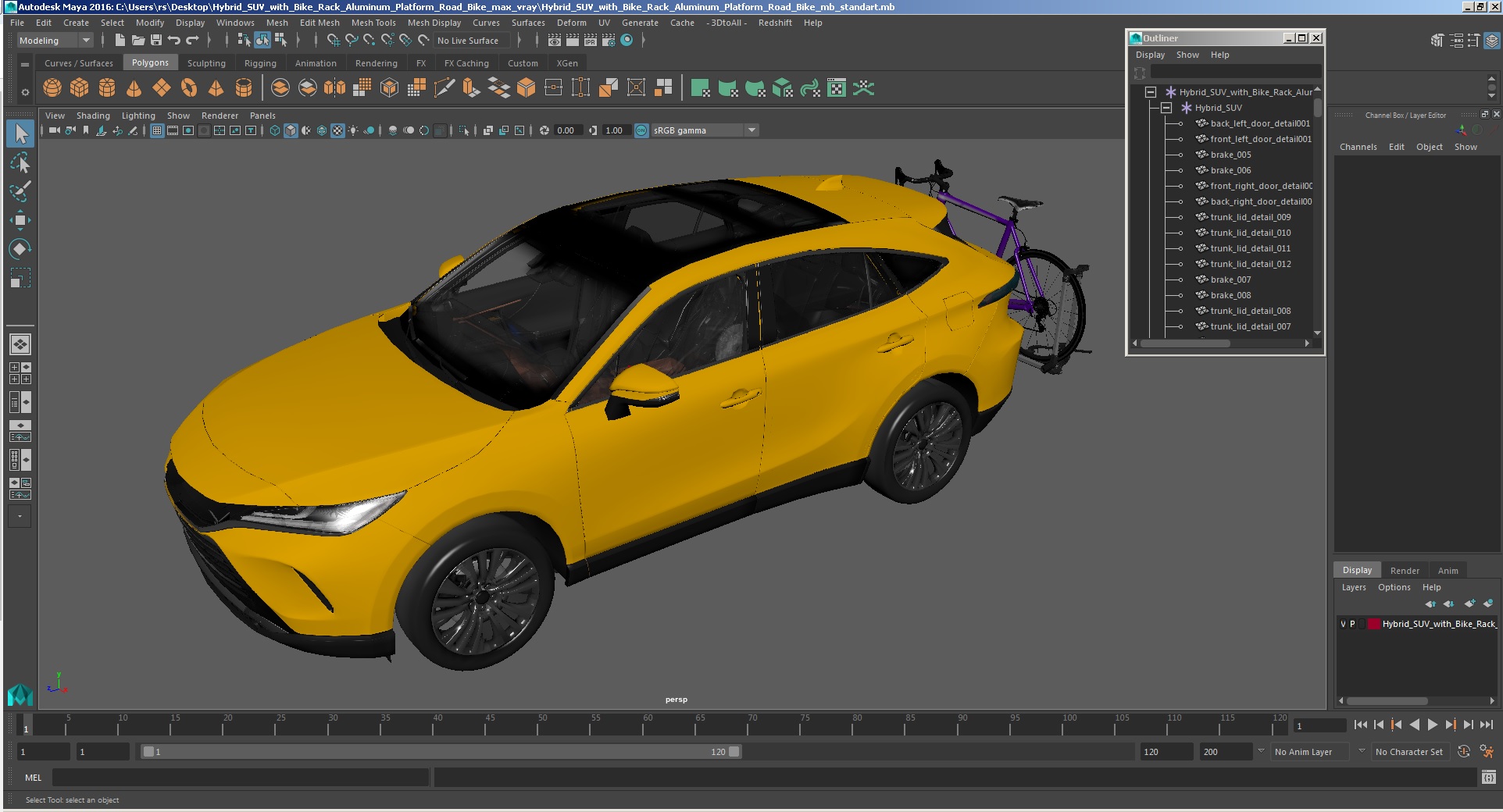Click the time range slider bar

tap(441, 752)
